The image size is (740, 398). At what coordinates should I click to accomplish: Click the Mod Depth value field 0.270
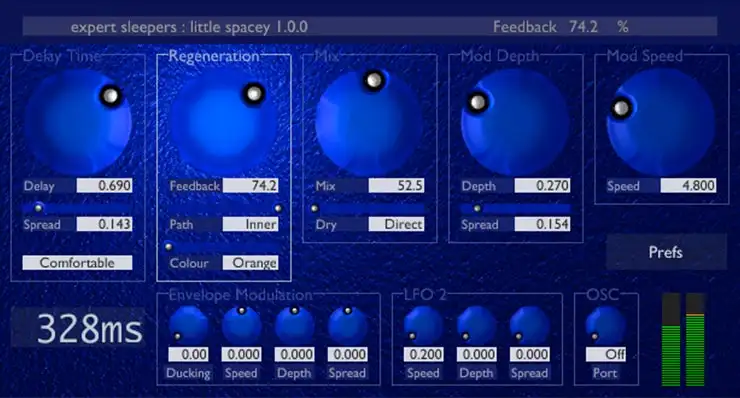click(542, 186)
